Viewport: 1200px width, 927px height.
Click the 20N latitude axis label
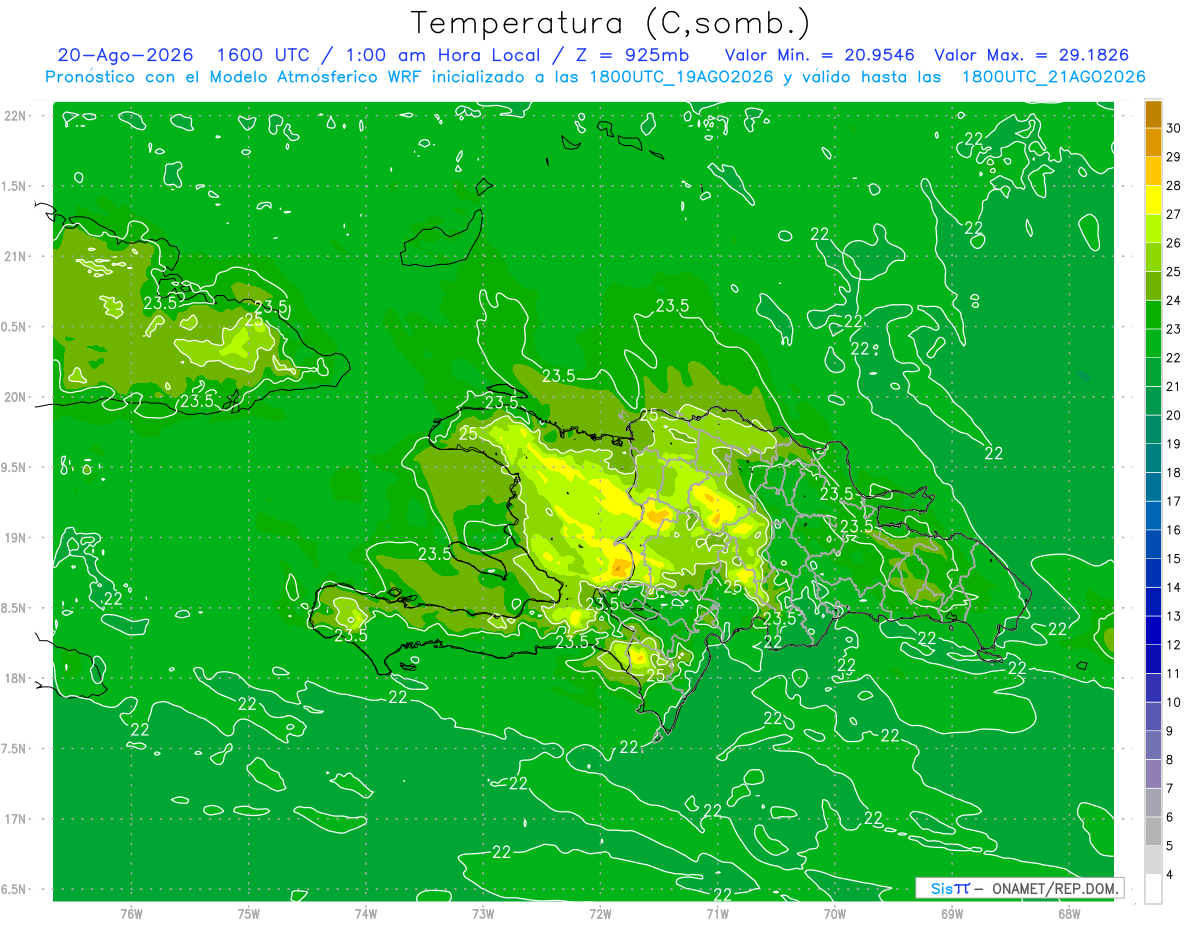click(17, 397)
